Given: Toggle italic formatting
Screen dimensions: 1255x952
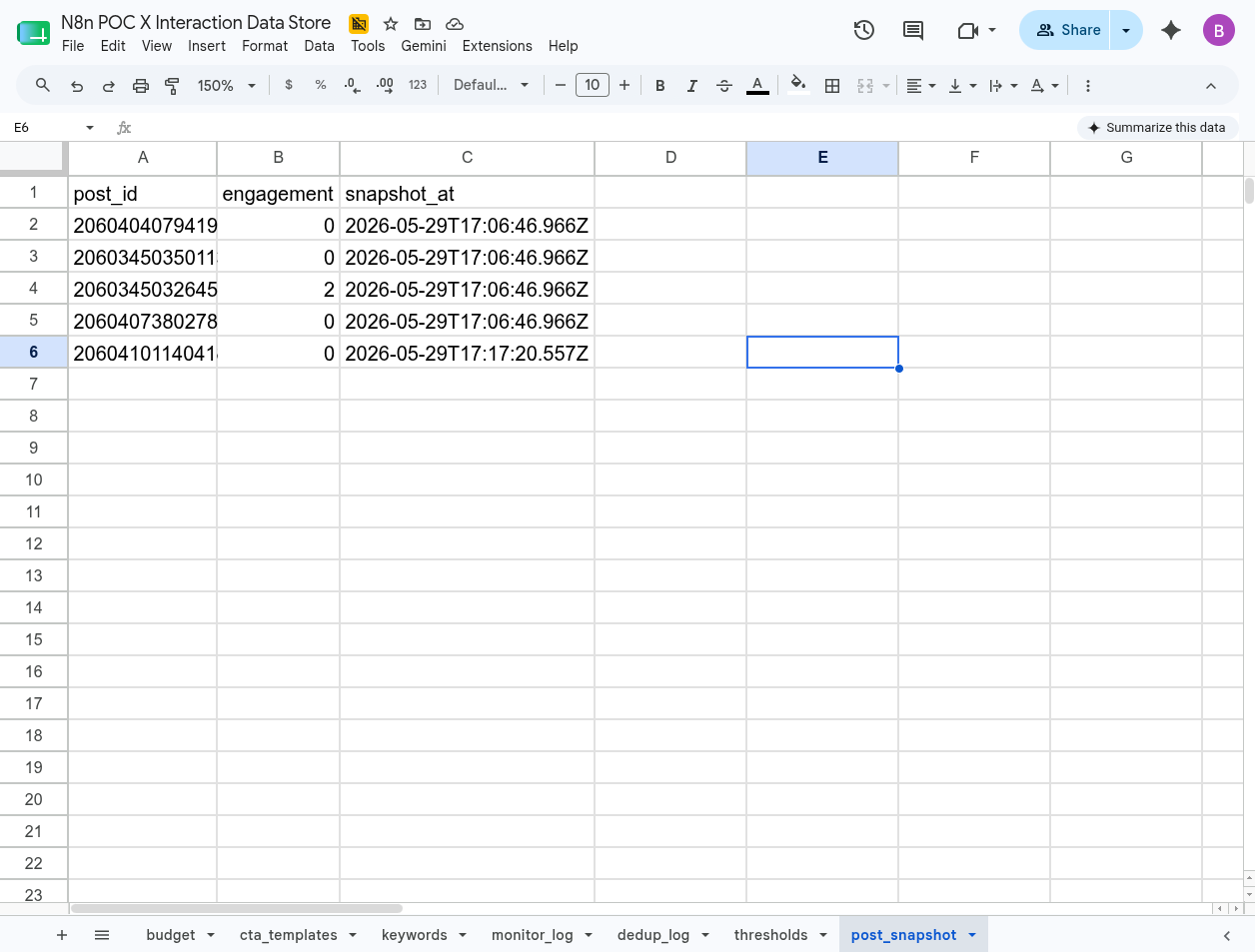Looking at the screenshot, I should 692,86.
